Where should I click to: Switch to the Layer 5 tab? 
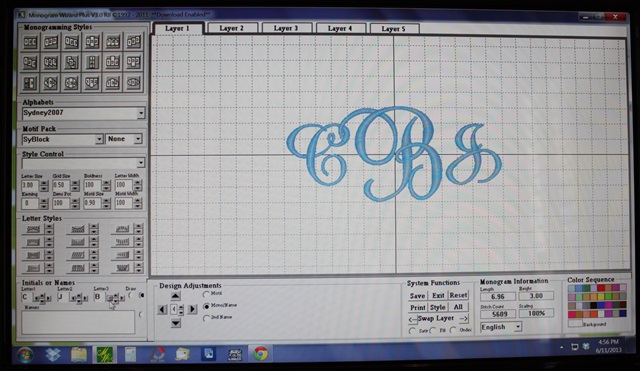point(394,29)
